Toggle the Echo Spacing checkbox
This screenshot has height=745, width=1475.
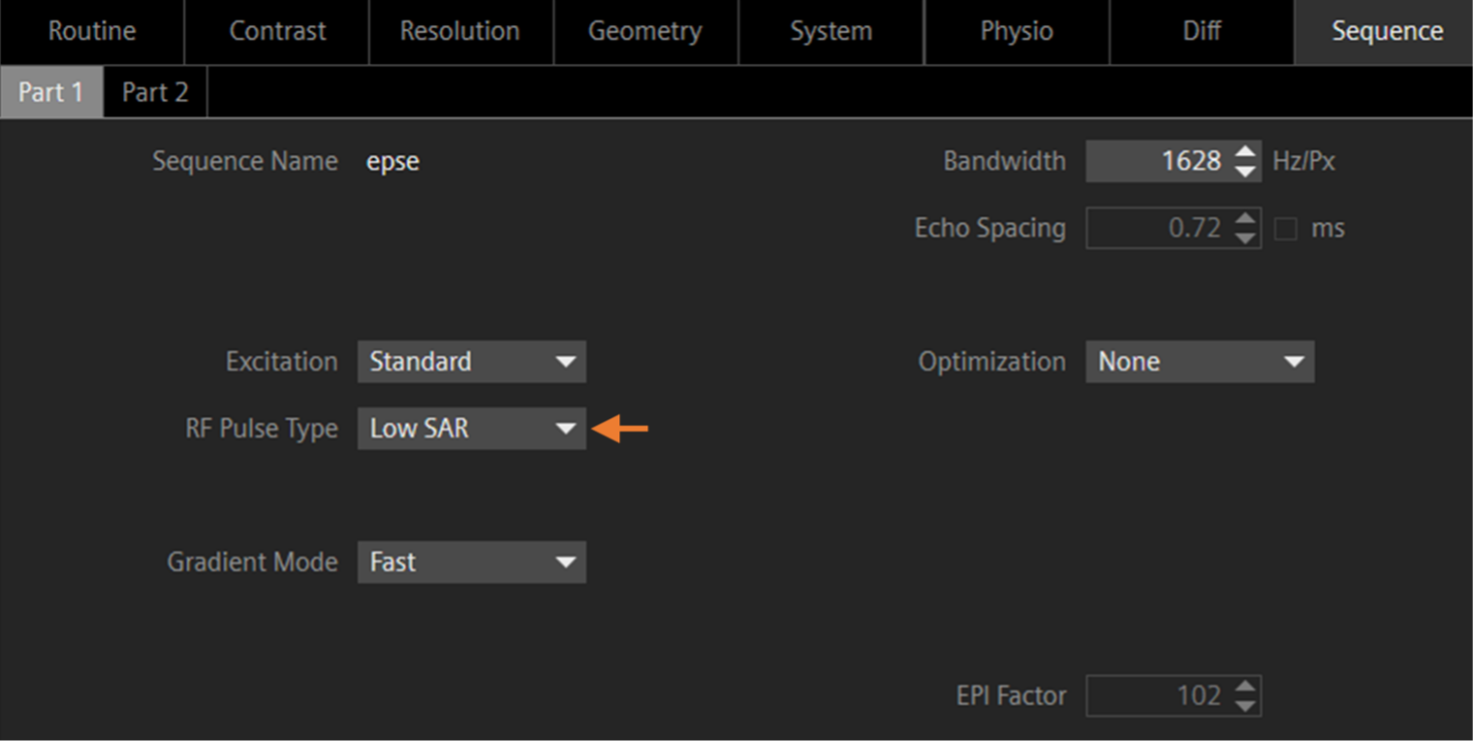click(1286, 229)
